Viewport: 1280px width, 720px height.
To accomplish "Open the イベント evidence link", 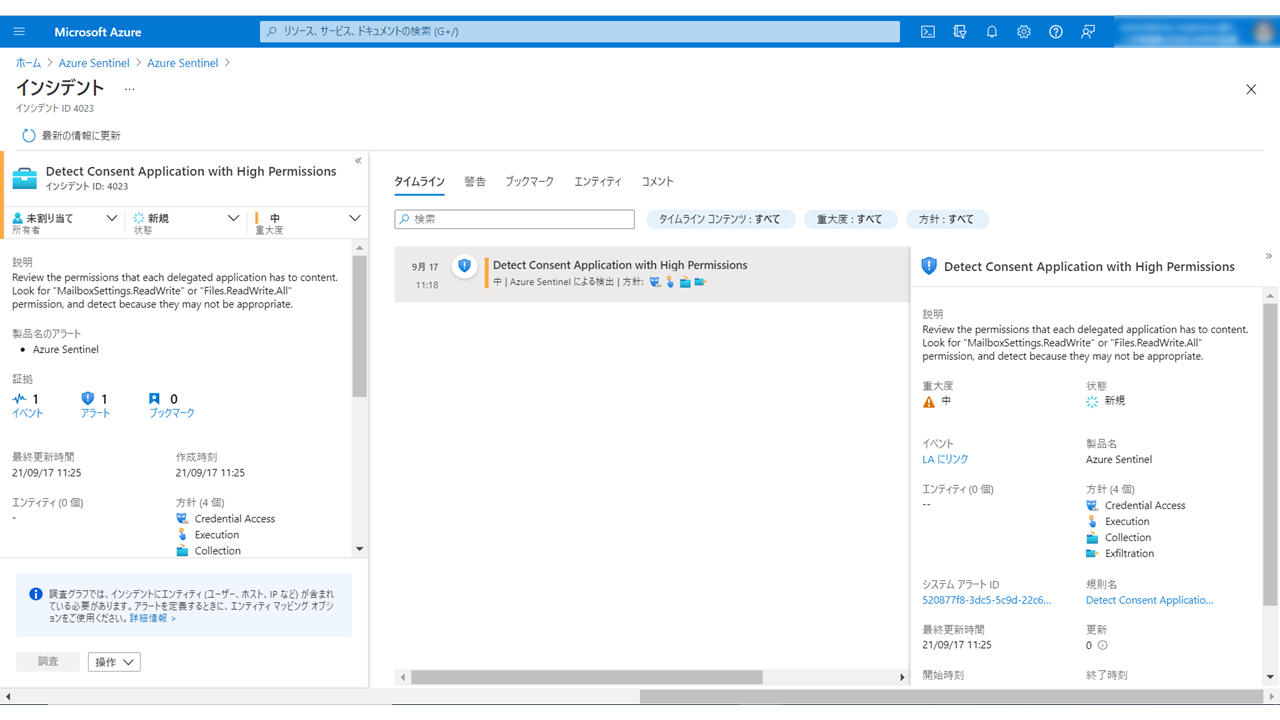I will tap(28, 413).
